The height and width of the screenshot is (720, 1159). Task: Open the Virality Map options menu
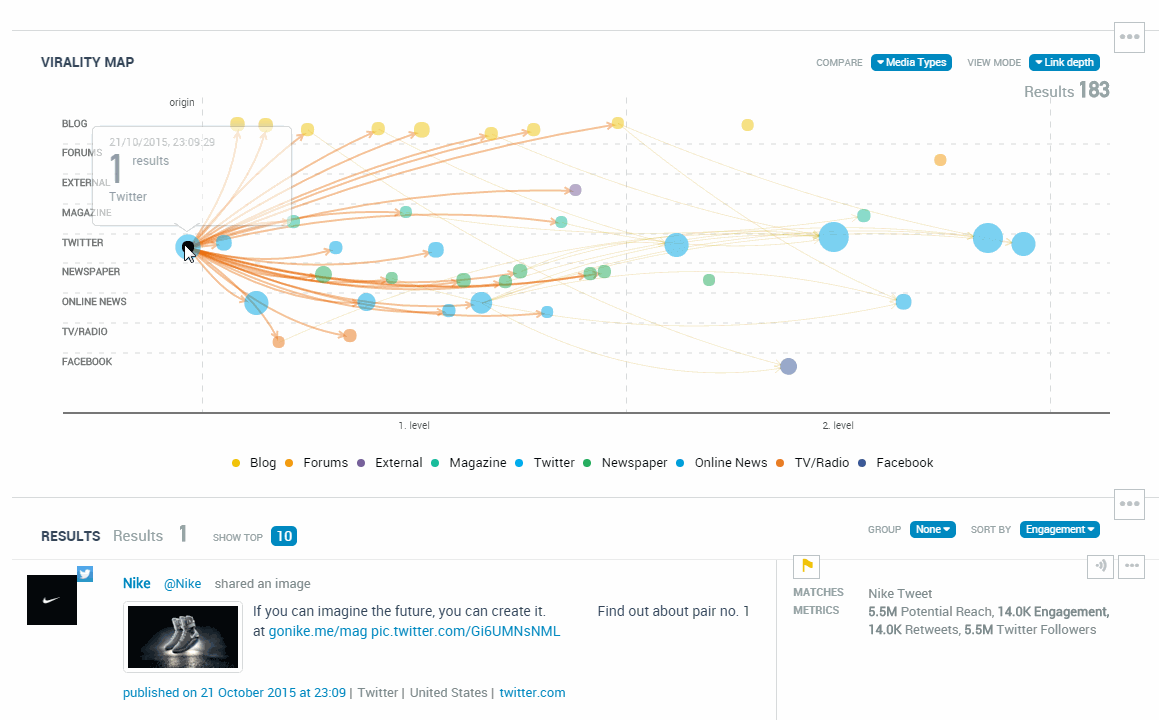pos(1130,37)
